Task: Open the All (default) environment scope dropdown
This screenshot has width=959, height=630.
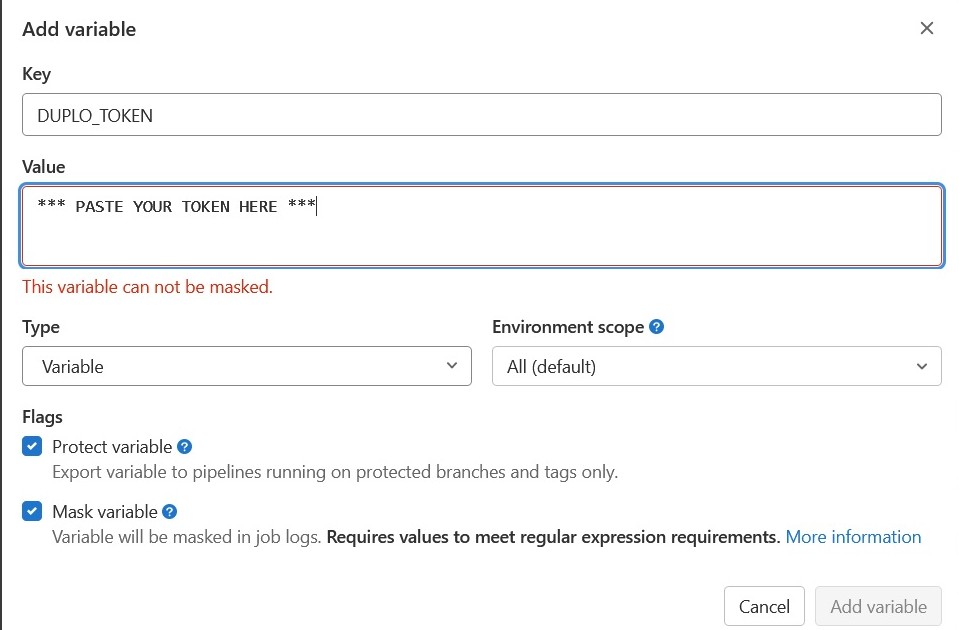Action: click(x=716, y=366)
